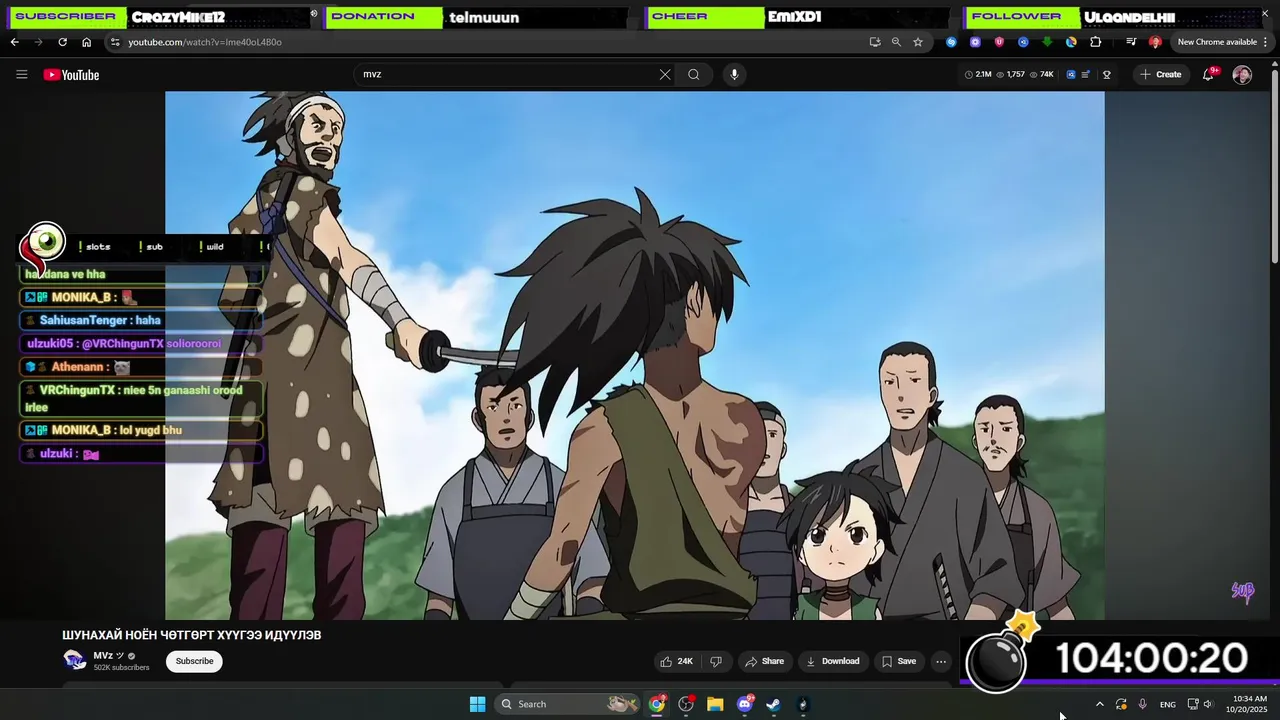Click the install app icon in address bar
The image size is (1280, 720).
(x=875, y=42)
